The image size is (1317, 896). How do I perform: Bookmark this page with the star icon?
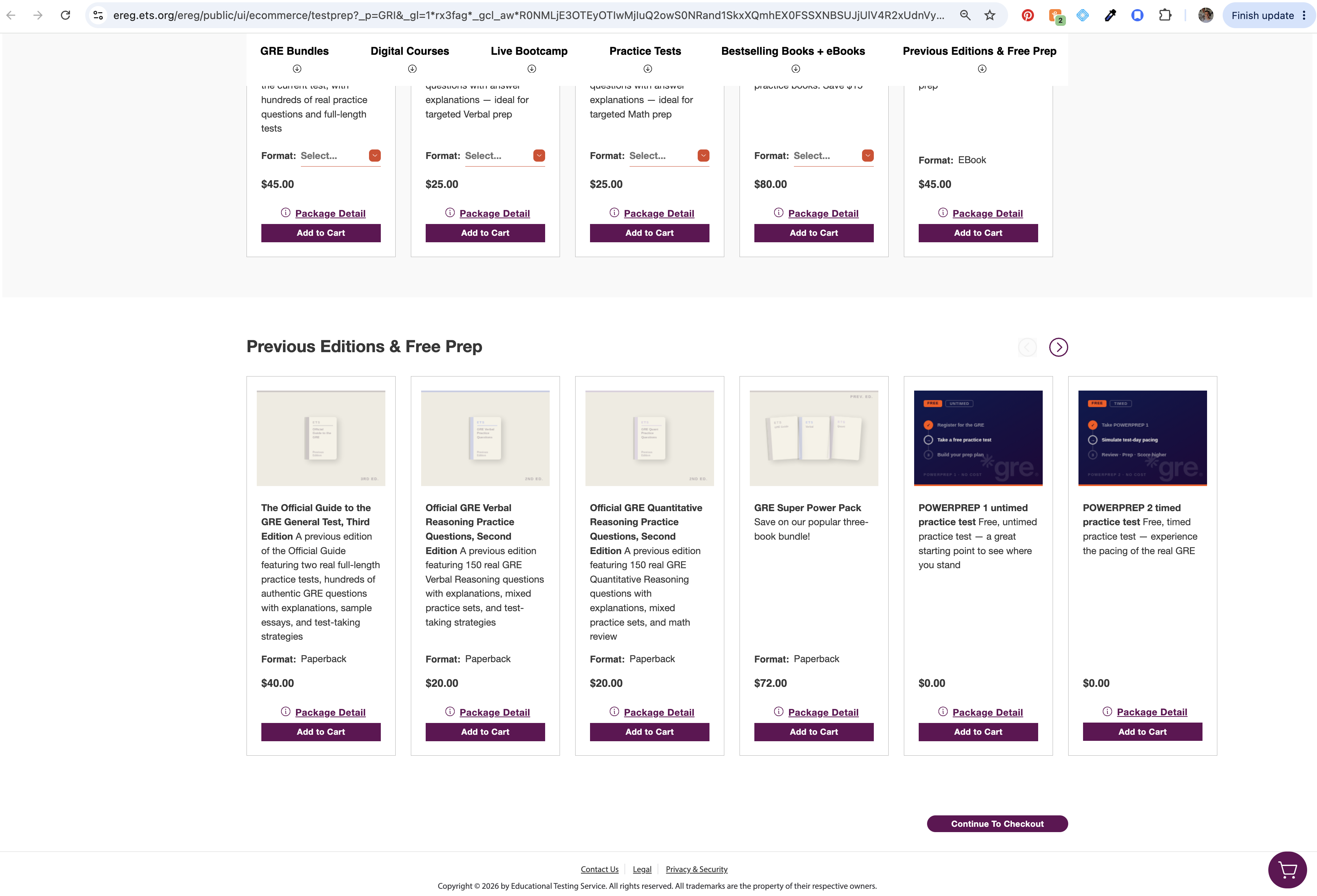click(990, 15)
